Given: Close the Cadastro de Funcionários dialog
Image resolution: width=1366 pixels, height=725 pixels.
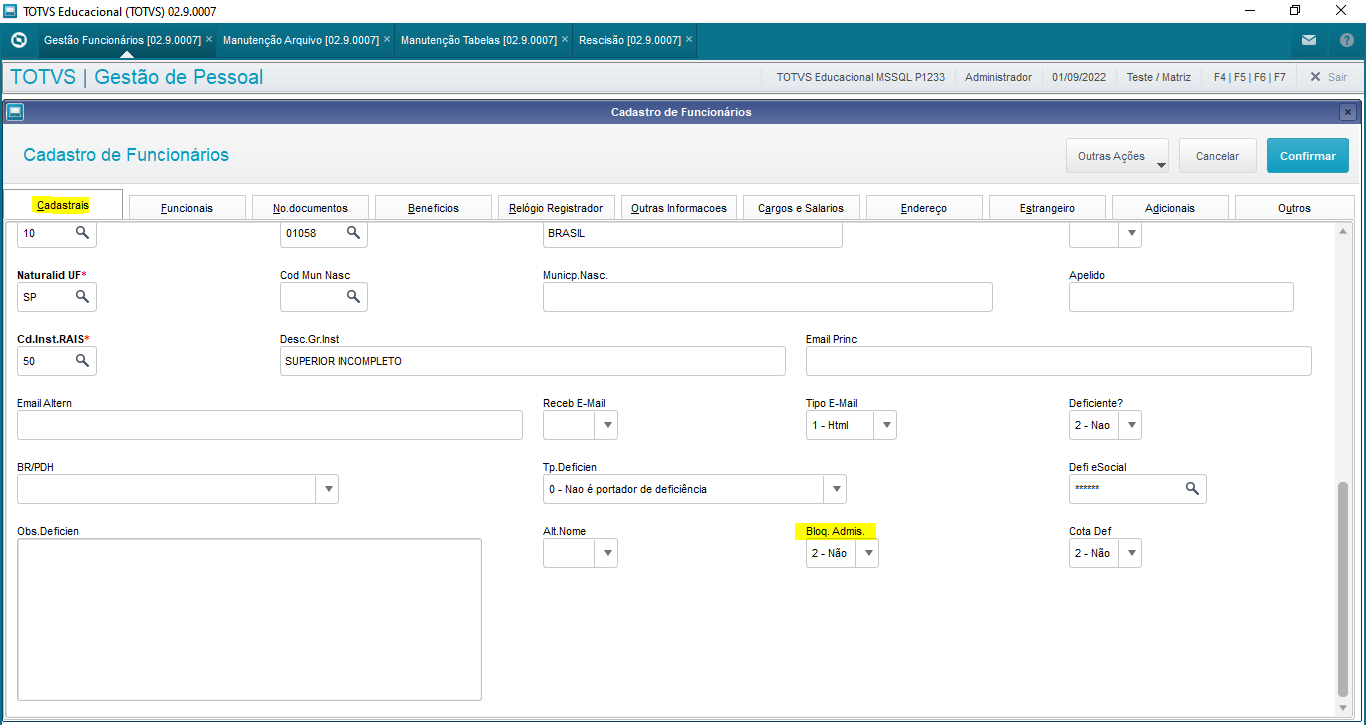Looking at the screenshot, I should click(x=1347, y=112).
